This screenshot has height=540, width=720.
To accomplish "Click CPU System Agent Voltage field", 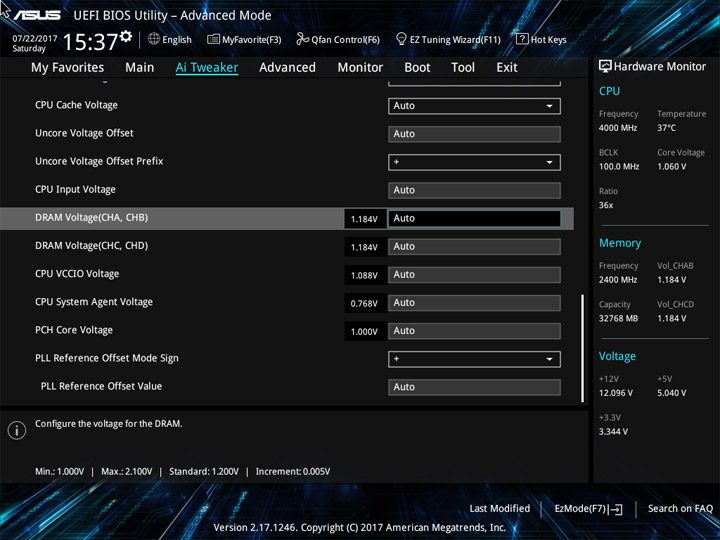I will pos(474,303).
